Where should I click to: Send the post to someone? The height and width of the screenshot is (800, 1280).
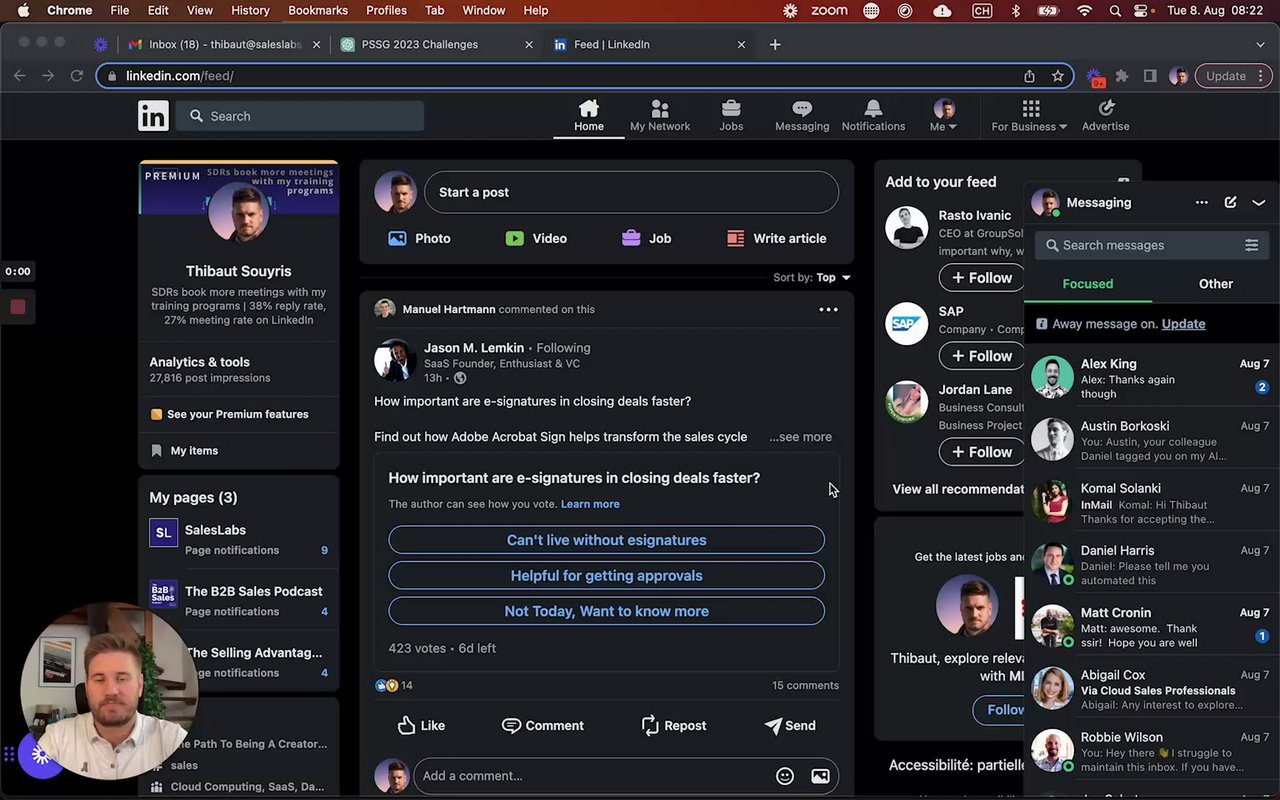(x=790, y=725)
